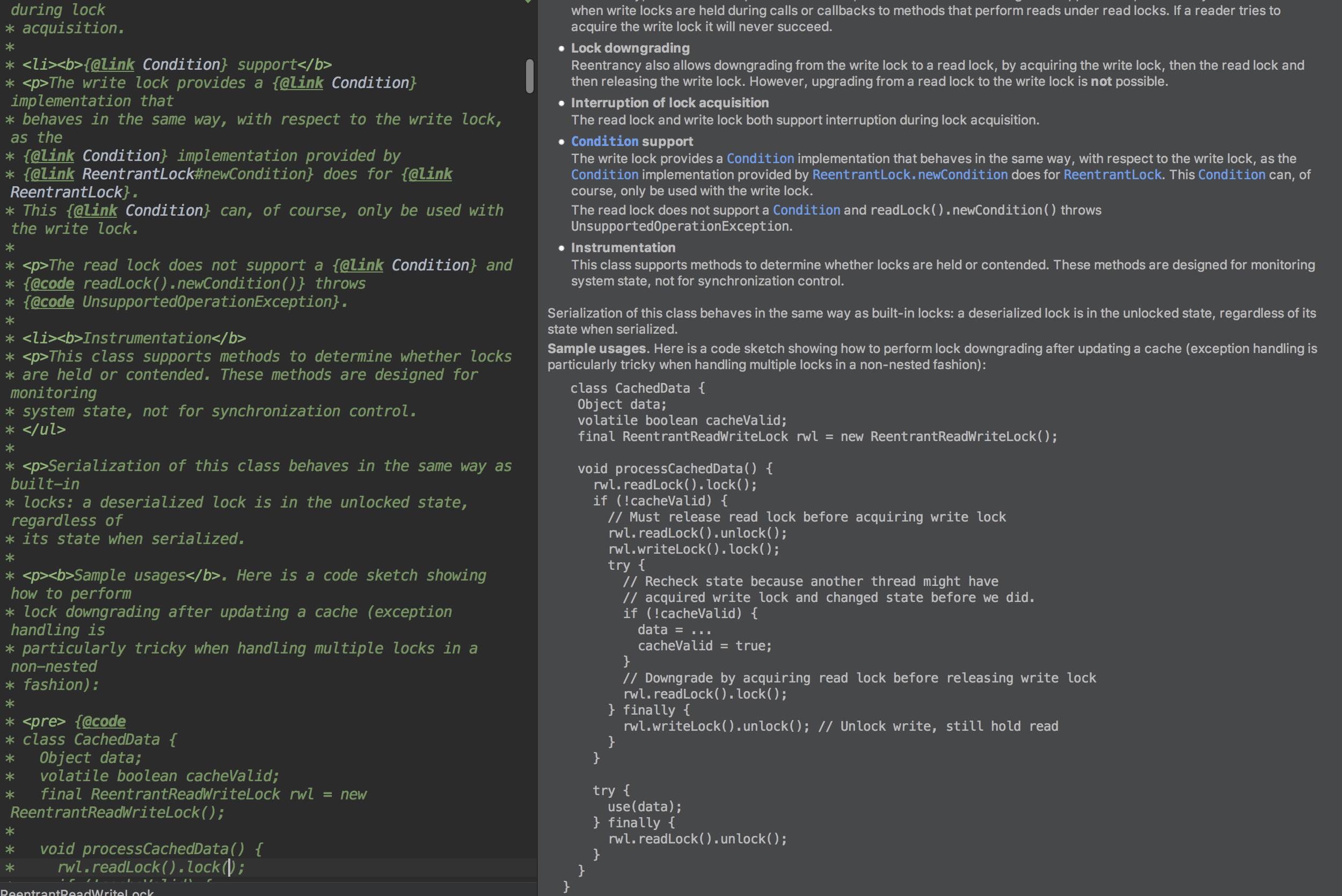The height and width of the screenshot is (896, 1342).
Task: Open Condition link in 'read lock does not support'
Action: point(806,210)
